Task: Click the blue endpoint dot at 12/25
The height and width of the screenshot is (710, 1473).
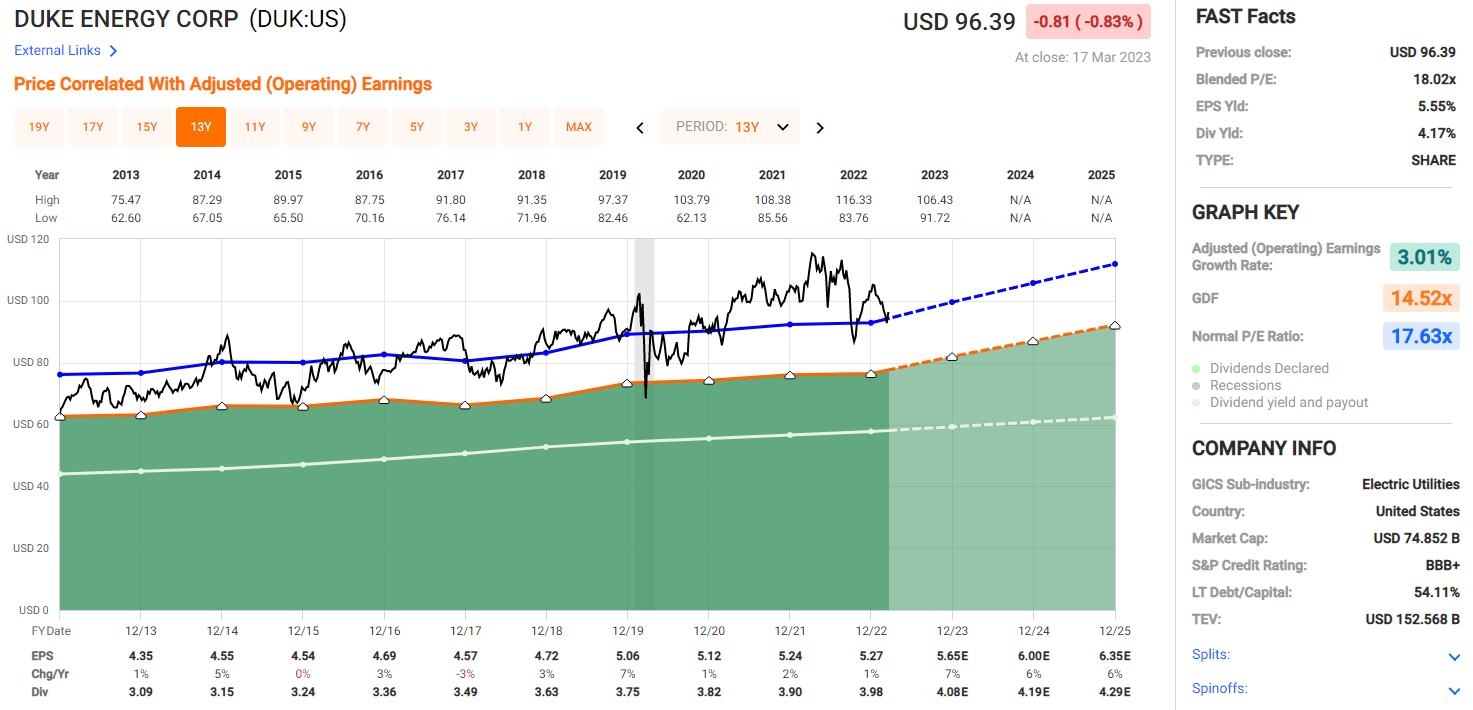Action: coord(1115,264)
